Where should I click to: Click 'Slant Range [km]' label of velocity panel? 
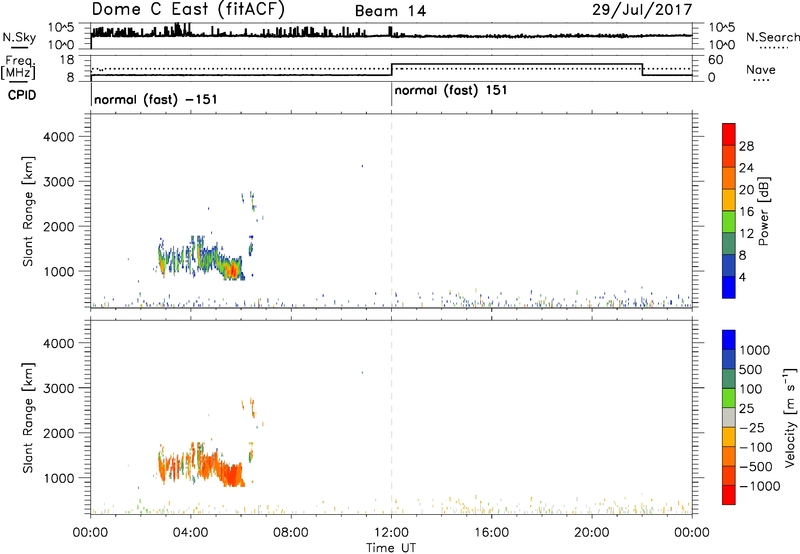[x=28, y=418]
